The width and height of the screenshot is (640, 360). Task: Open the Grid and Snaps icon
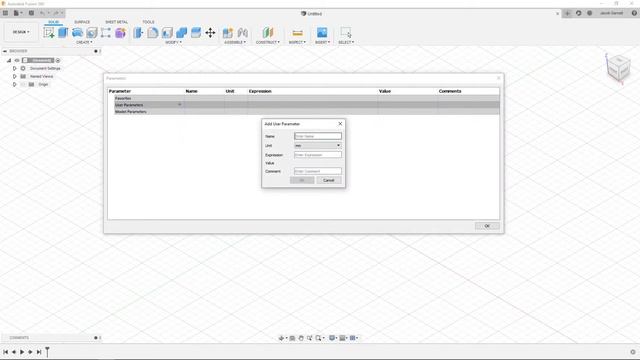(342, 338)
